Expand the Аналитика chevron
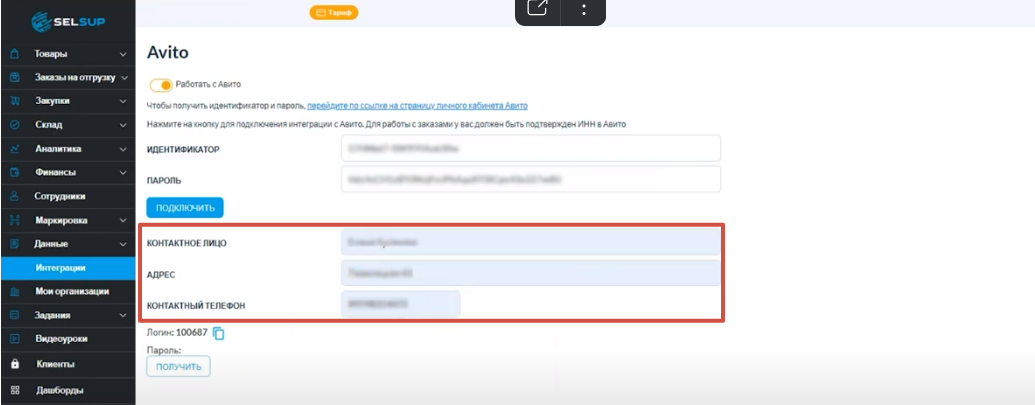The width and height of the screenshot is (1035, 405). (x=123, y=149)
